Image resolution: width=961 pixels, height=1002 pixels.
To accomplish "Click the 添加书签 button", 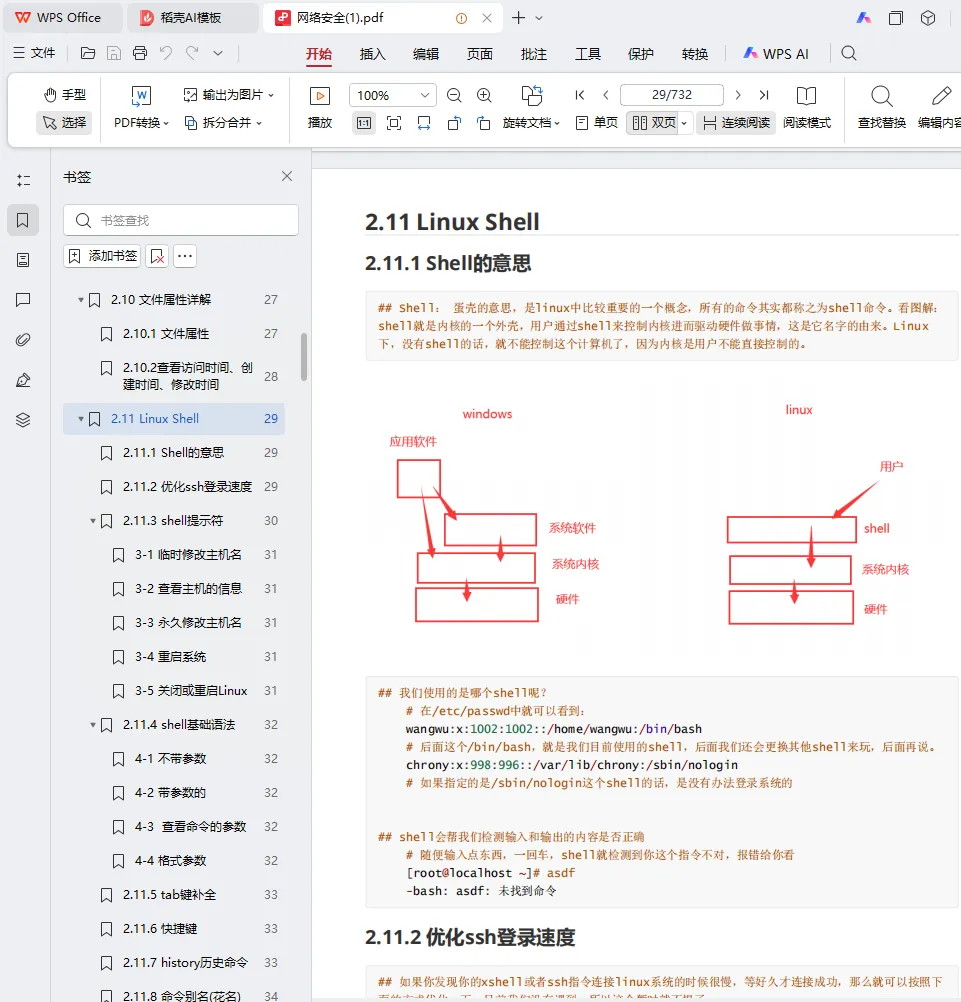I will [x=102, y=256].
